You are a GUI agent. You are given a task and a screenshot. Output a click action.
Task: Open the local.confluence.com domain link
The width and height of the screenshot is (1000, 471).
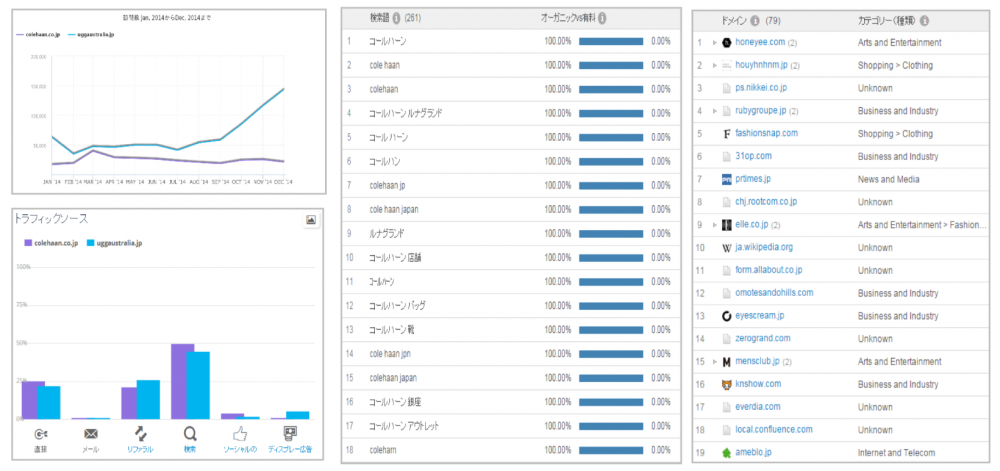click(774, 430)
